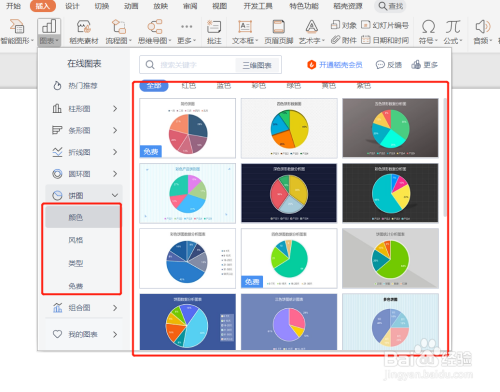Open the 思维导图 mind map tool

(154, 32)
